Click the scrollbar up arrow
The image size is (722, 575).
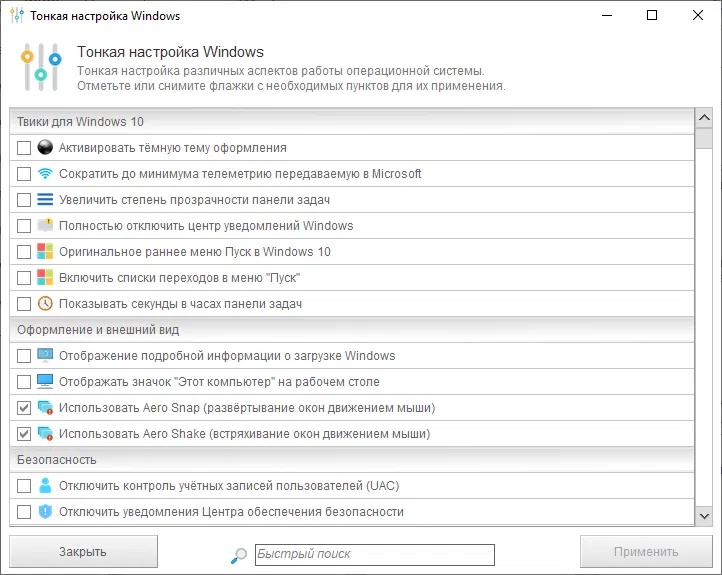click(704, 118)
